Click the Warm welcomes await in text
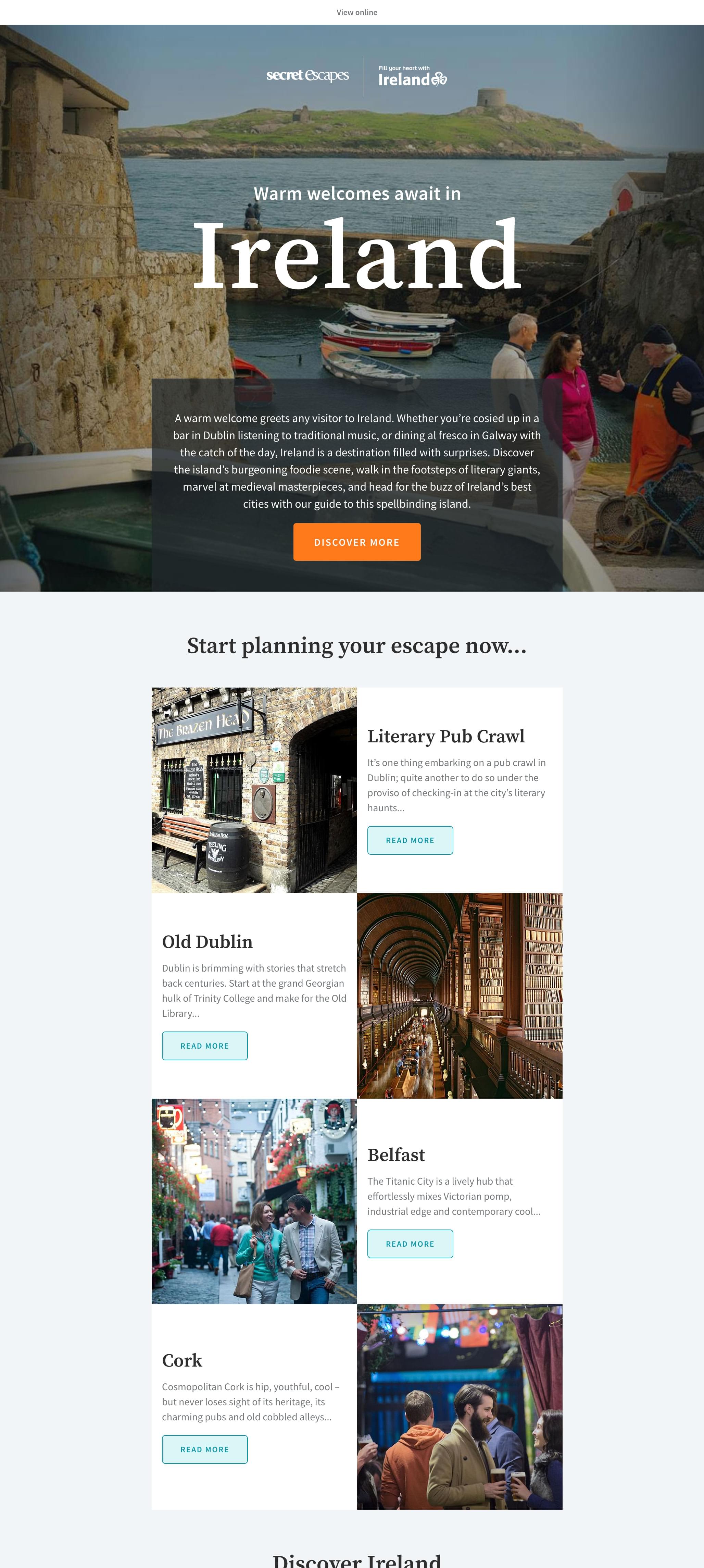The width and height of the screenshot is (704, 1568). (357, 194)
